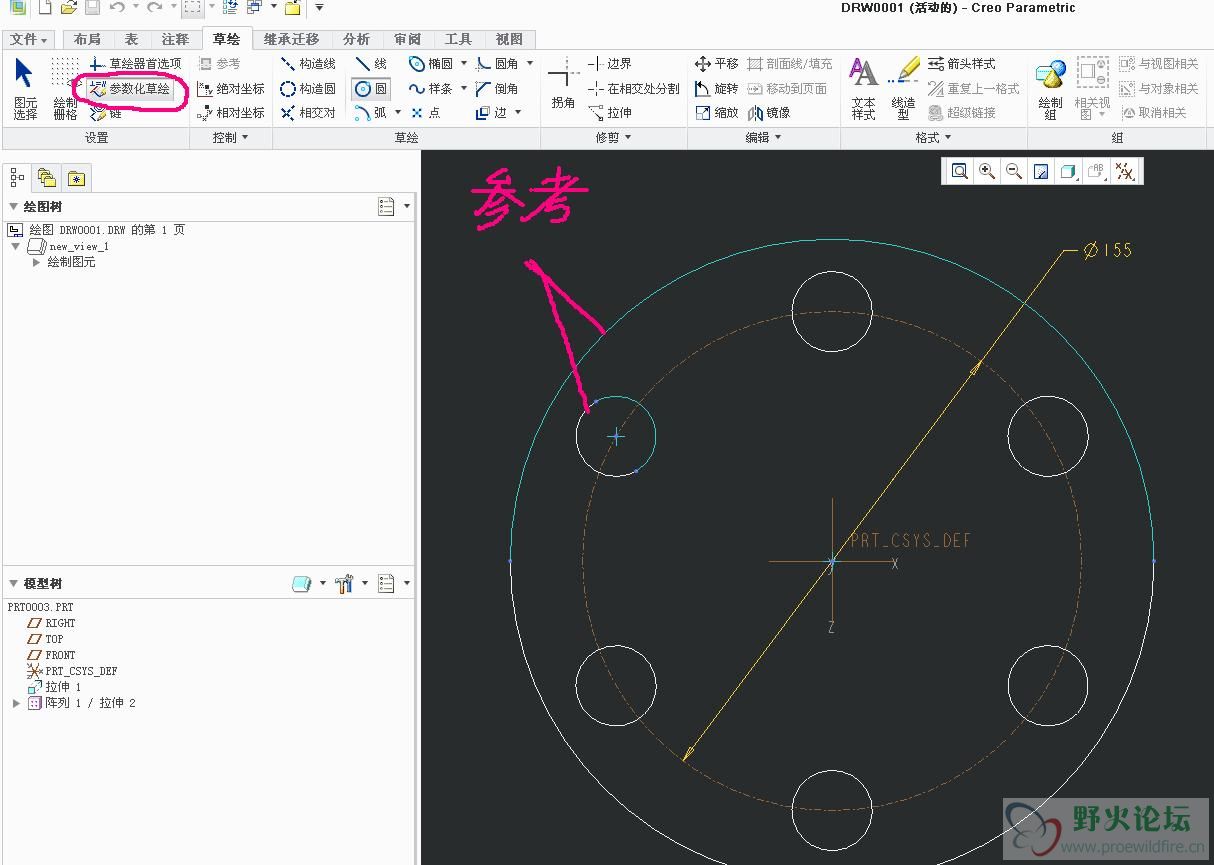The width and height of the screenshot is (1214, 865).
Task: Open the 样条 spline dropdown arrow
Action: tap(464, 89)
